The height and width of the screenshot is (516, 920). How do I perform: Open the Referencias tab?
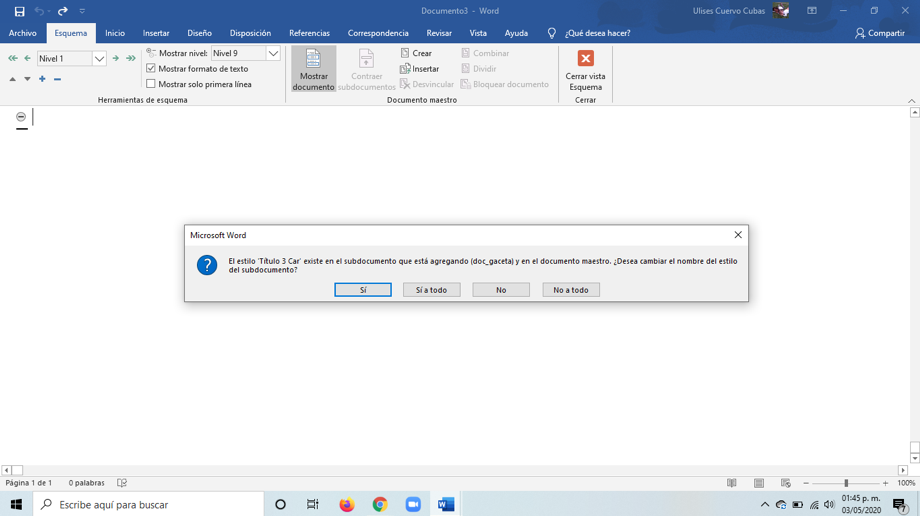pyautogui.click(x=309, y=33)
